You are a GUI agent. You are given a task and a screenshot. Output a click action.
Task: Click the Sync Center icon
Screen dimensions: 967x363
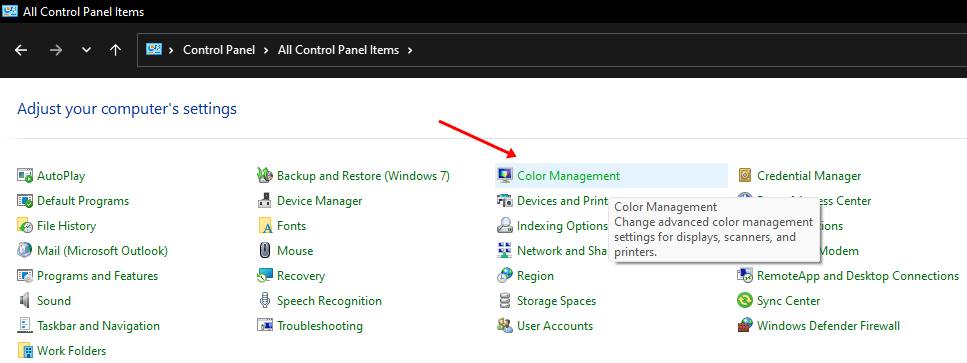click(745, 301)
